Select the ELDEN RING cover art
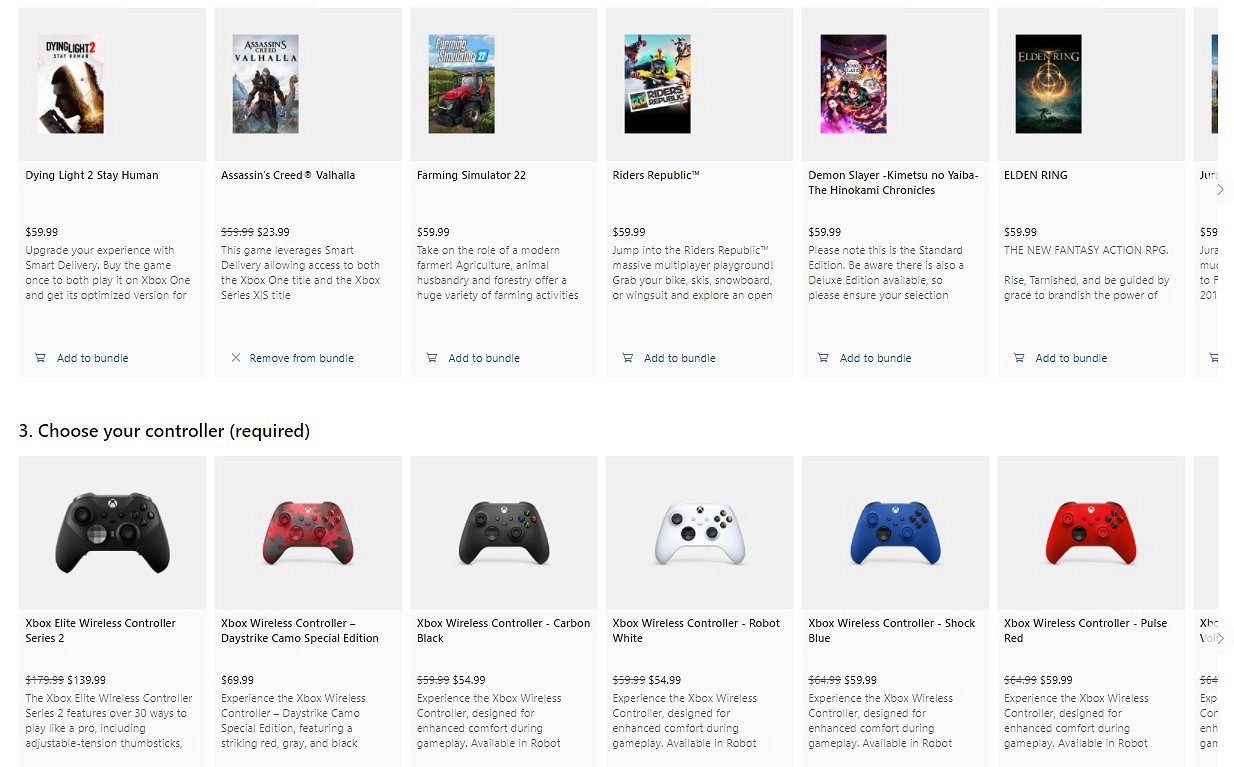The height and width of the screenshot is (767, 1234). pyautogui.click(x=1048, y=84)
